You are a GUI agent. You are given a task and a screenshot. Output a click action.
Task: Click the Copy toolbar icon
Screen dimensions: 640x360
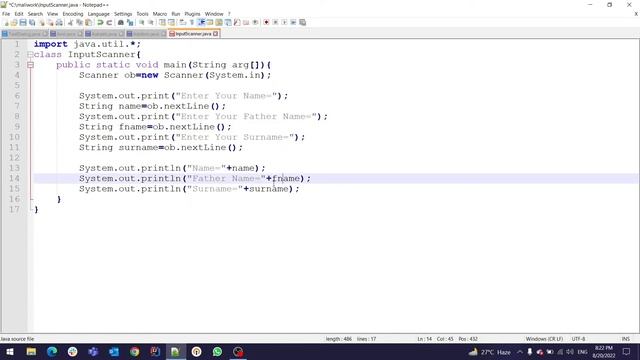79,22
